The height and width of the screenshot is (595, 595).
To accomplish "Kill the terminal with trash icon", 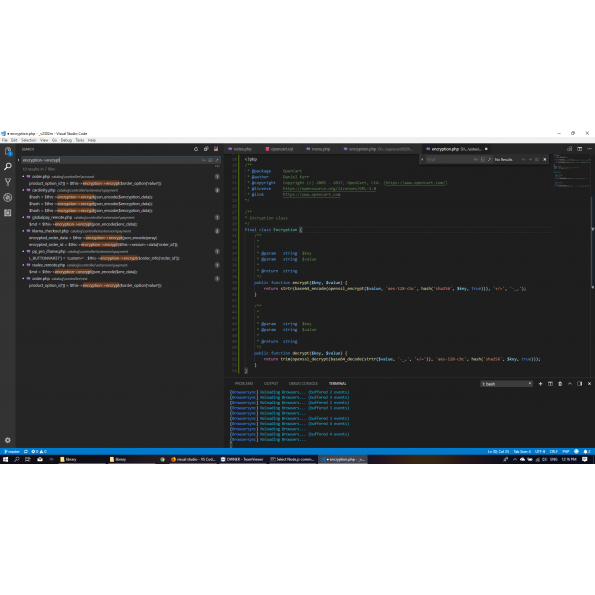I will [x=560, y=384].
